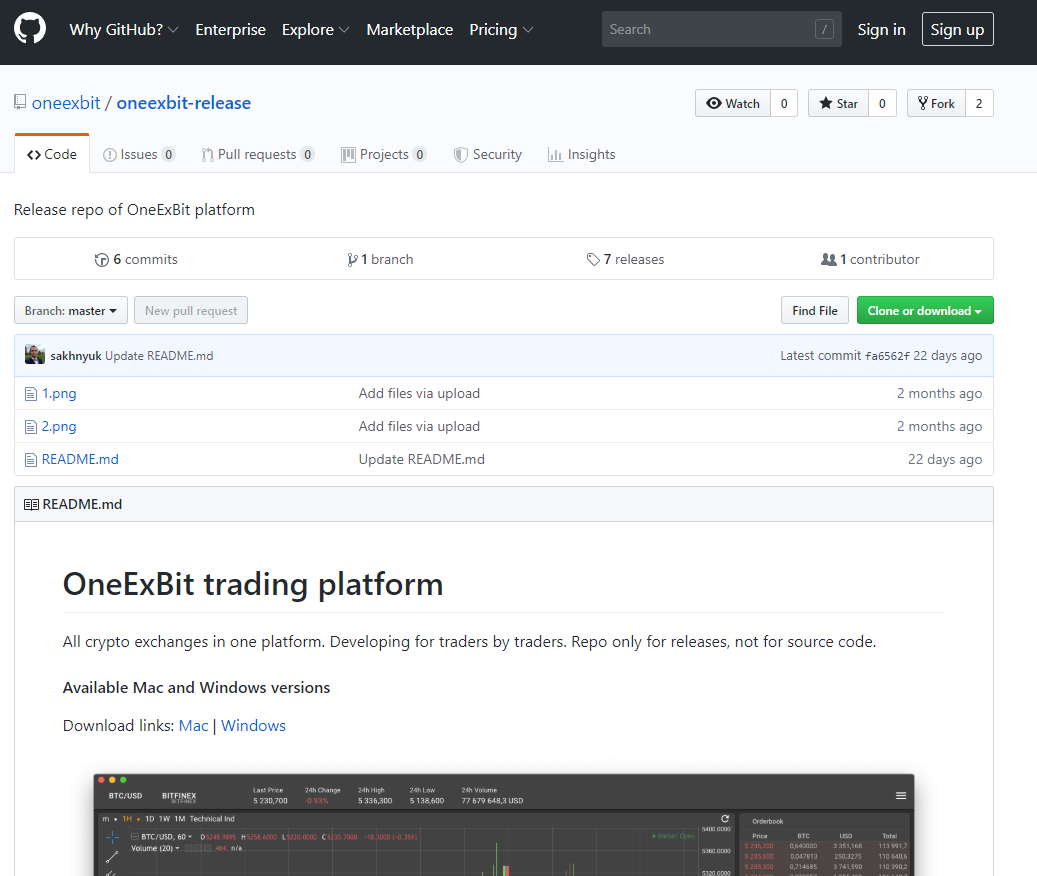View the 7 releases link
This screenshot has width=1037, height=876.
626,260
